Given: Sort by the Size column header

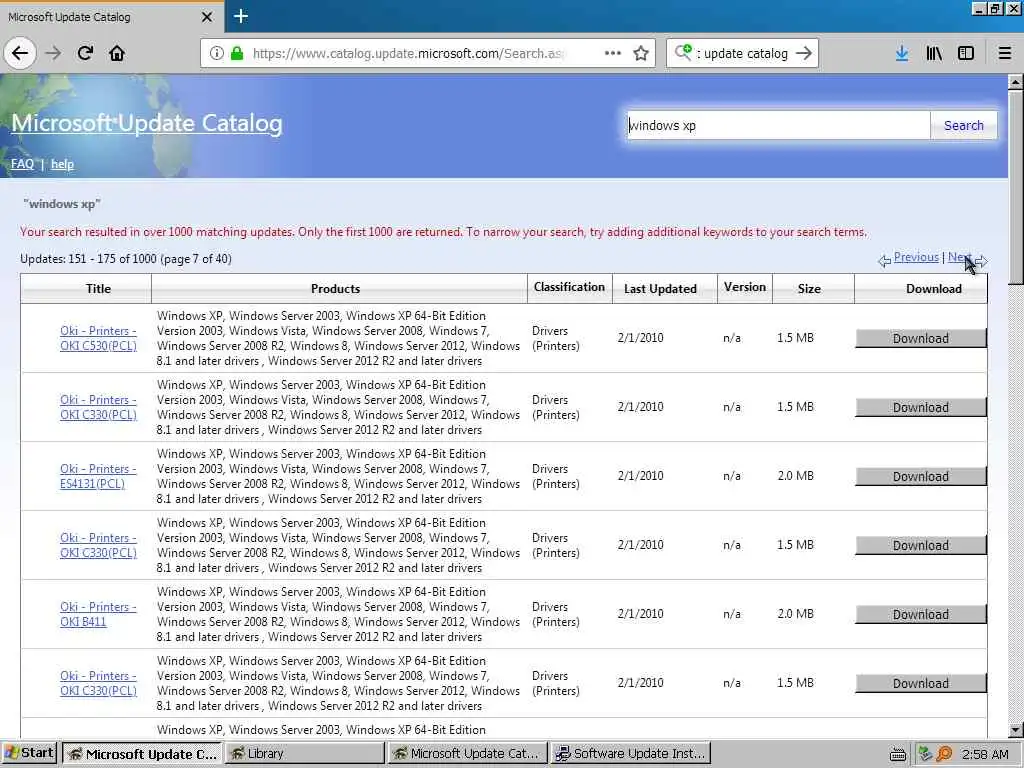Looking at the screenshot, I should click(x=808, y=289).
